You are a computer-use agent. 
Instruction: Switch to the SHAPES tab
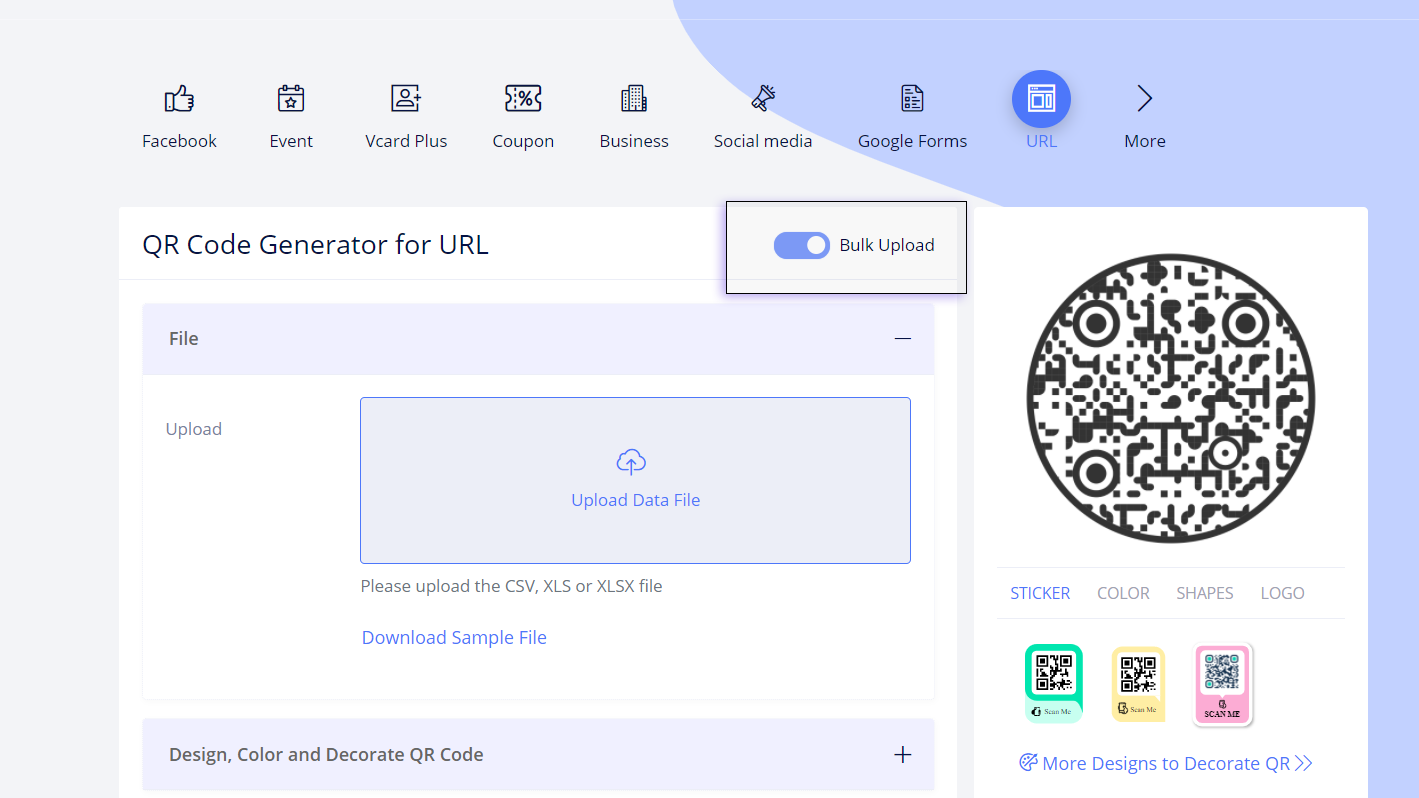click(x=1204, y=593)
